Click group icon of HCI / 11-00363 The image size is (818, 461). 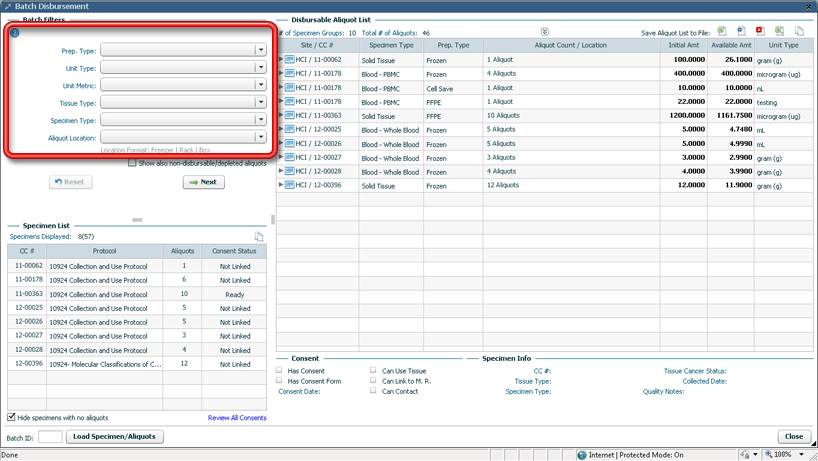[290, 115]
